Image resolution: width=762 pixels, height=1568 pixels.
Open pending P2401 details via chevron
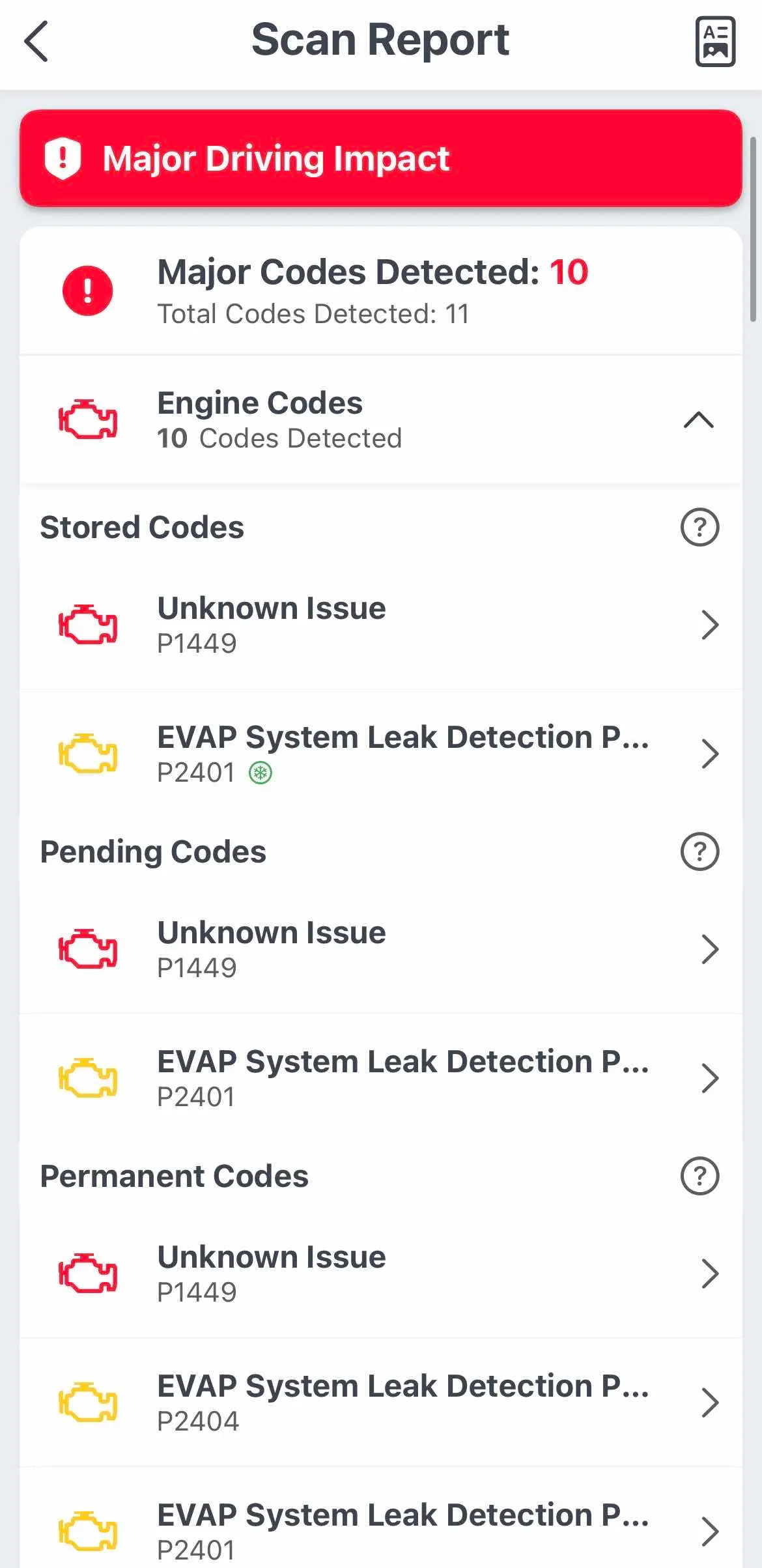click(709, 1078)
